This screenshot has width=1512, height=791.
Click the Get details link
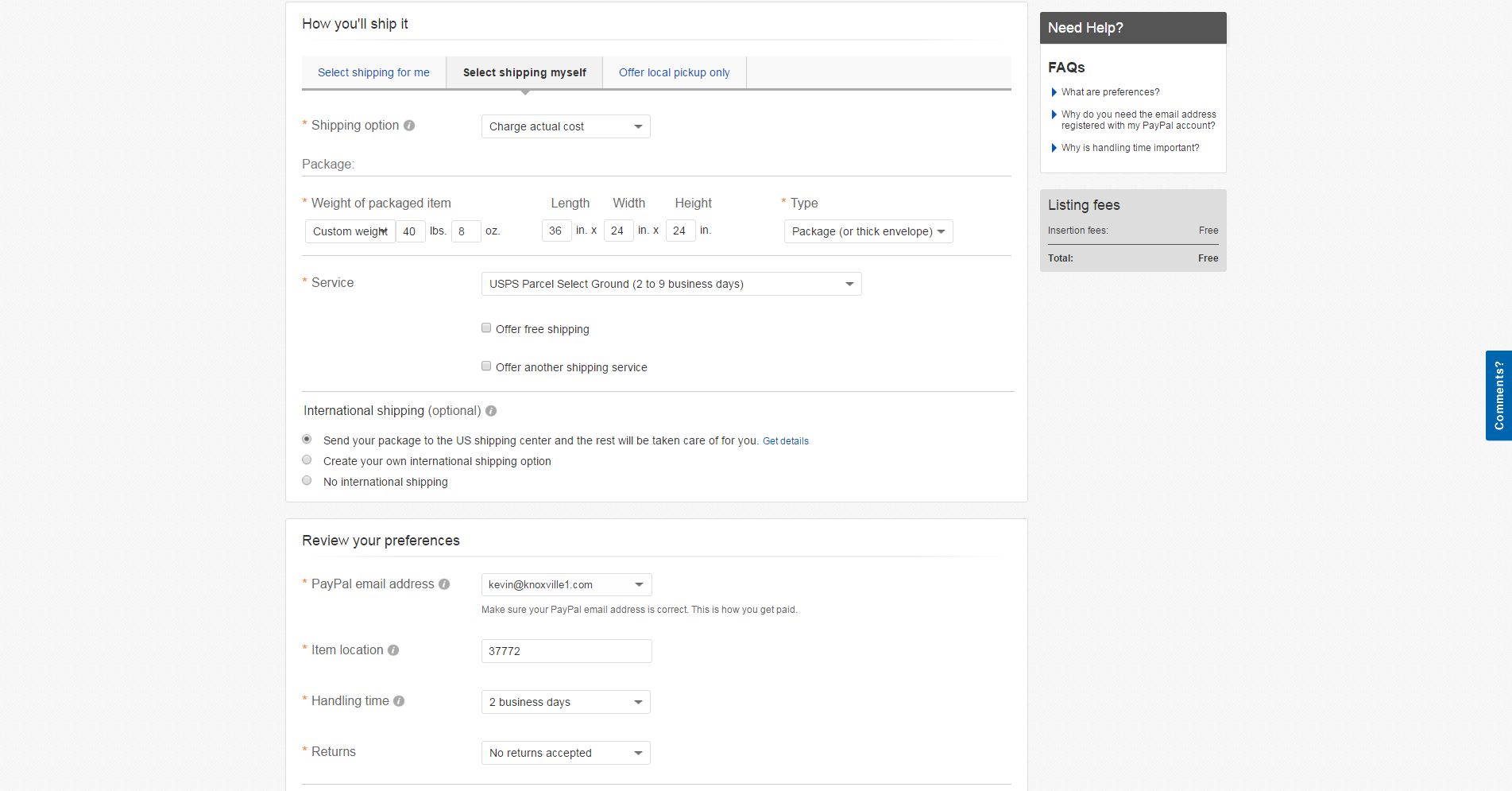(x=786, y=441)
